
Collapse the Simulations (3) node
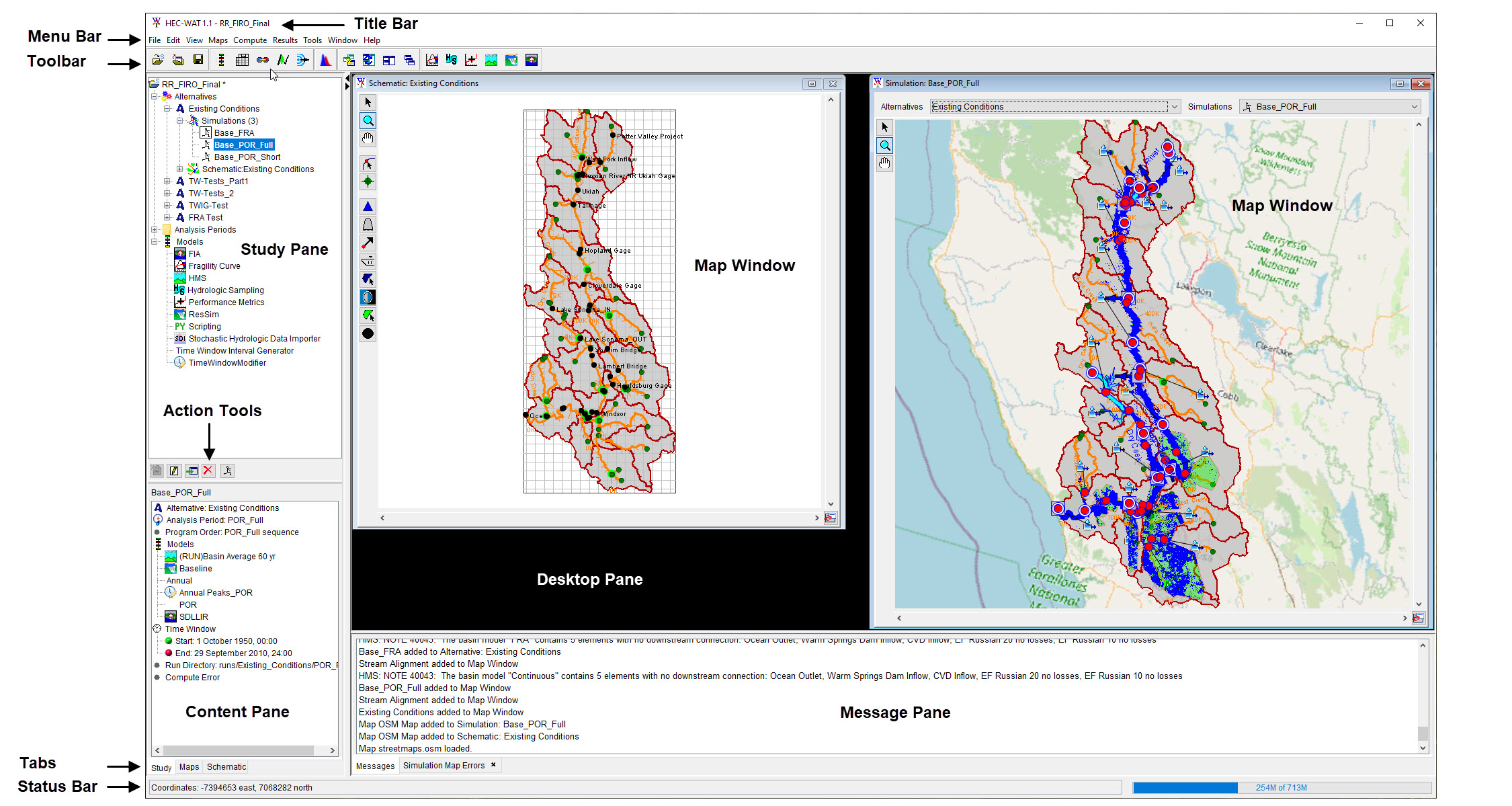tap(180, 121)
